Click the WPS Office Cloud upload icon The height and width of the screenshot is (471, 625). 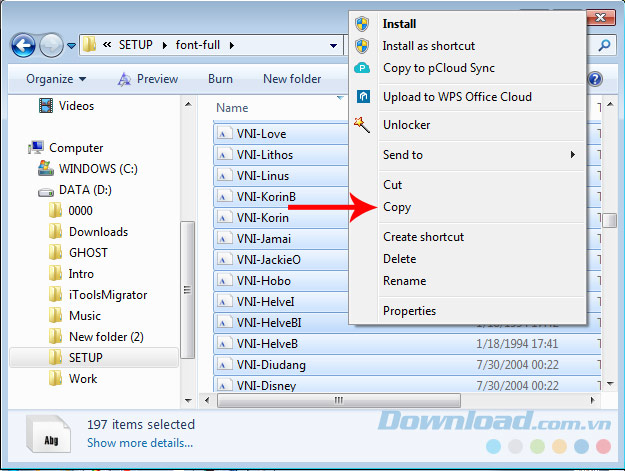pos(364,97)
